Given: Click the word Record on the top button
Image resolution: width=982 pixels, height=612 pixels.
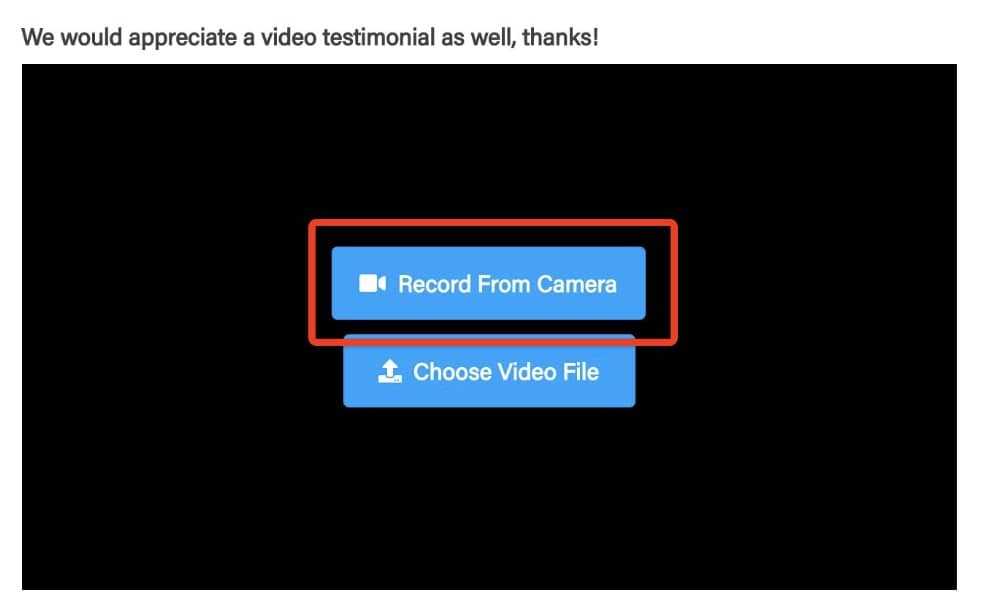Looking at the screenshot, I should 435,284.
